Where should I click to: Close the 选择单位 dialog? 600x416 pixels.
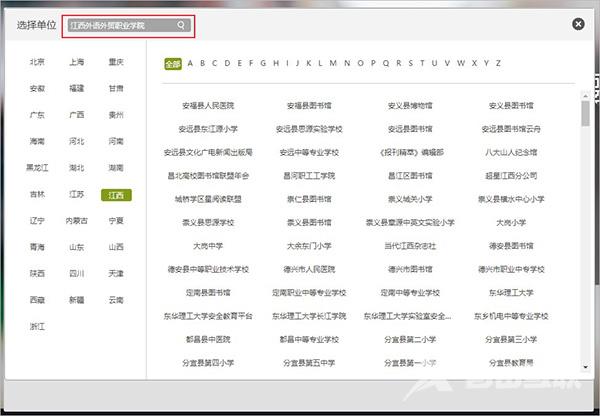[578, 25]
